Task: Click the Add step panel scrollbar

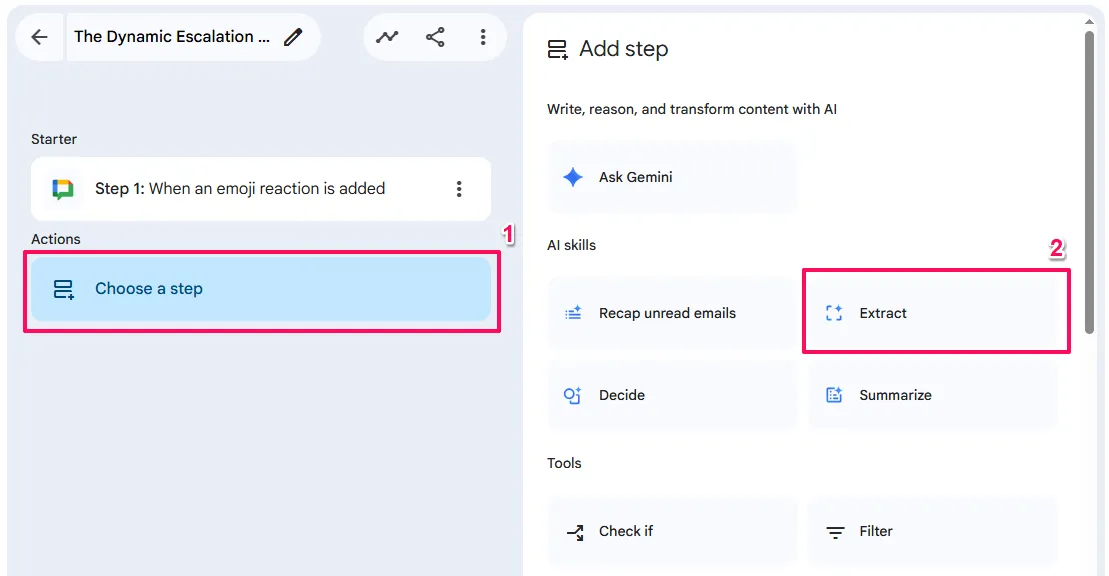Action: click(x=1089, y=180)
